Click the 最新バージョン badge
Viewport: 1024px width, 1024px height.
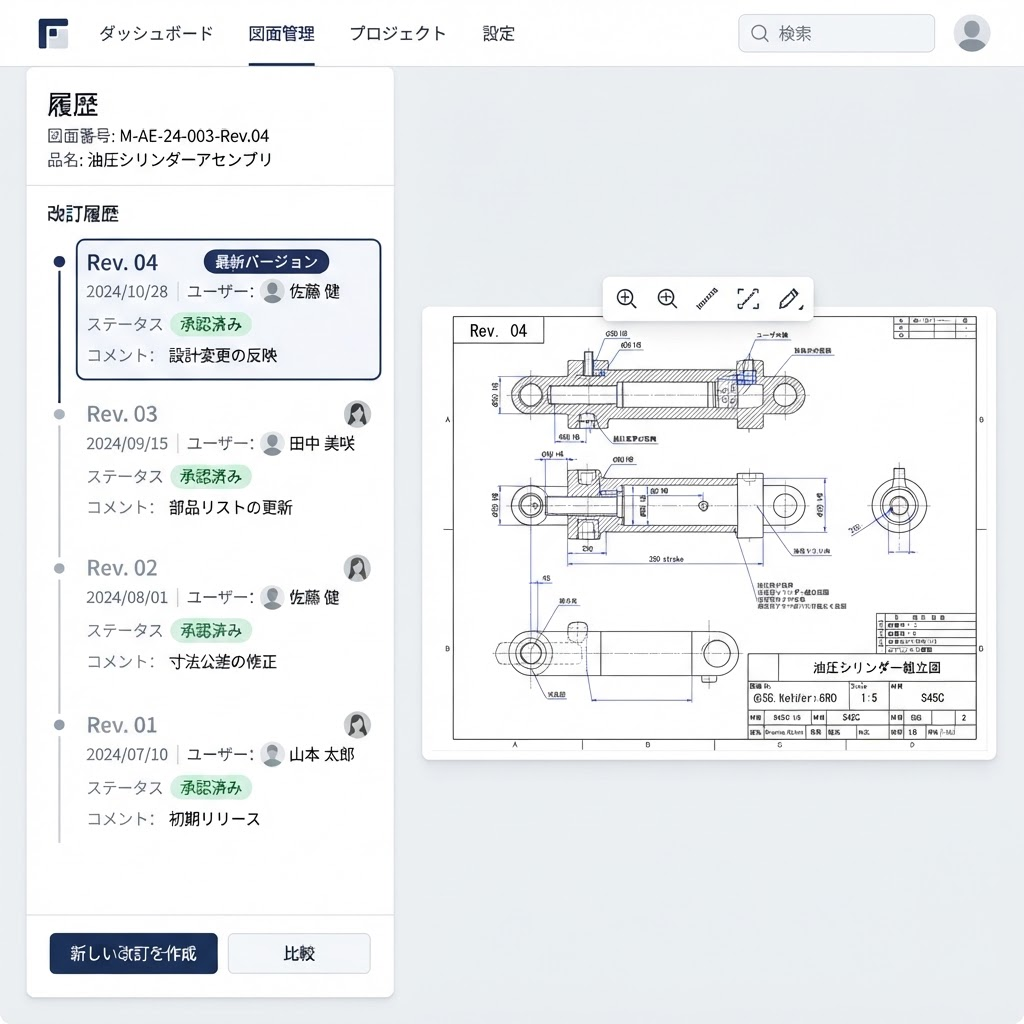[266, 262]
